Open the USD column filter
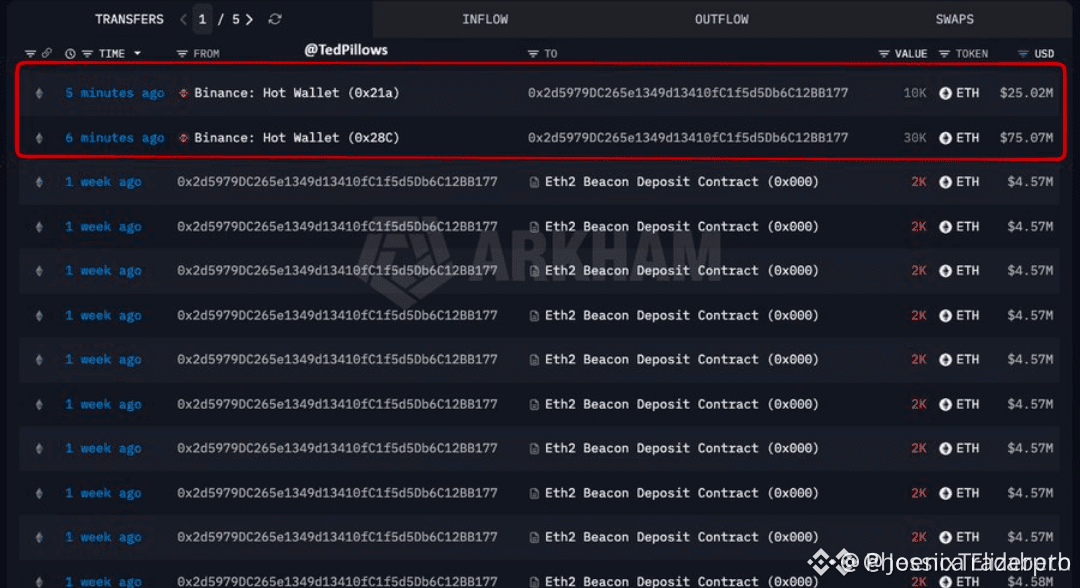This screenshot has height=588, width=1080. [1023, 53]
